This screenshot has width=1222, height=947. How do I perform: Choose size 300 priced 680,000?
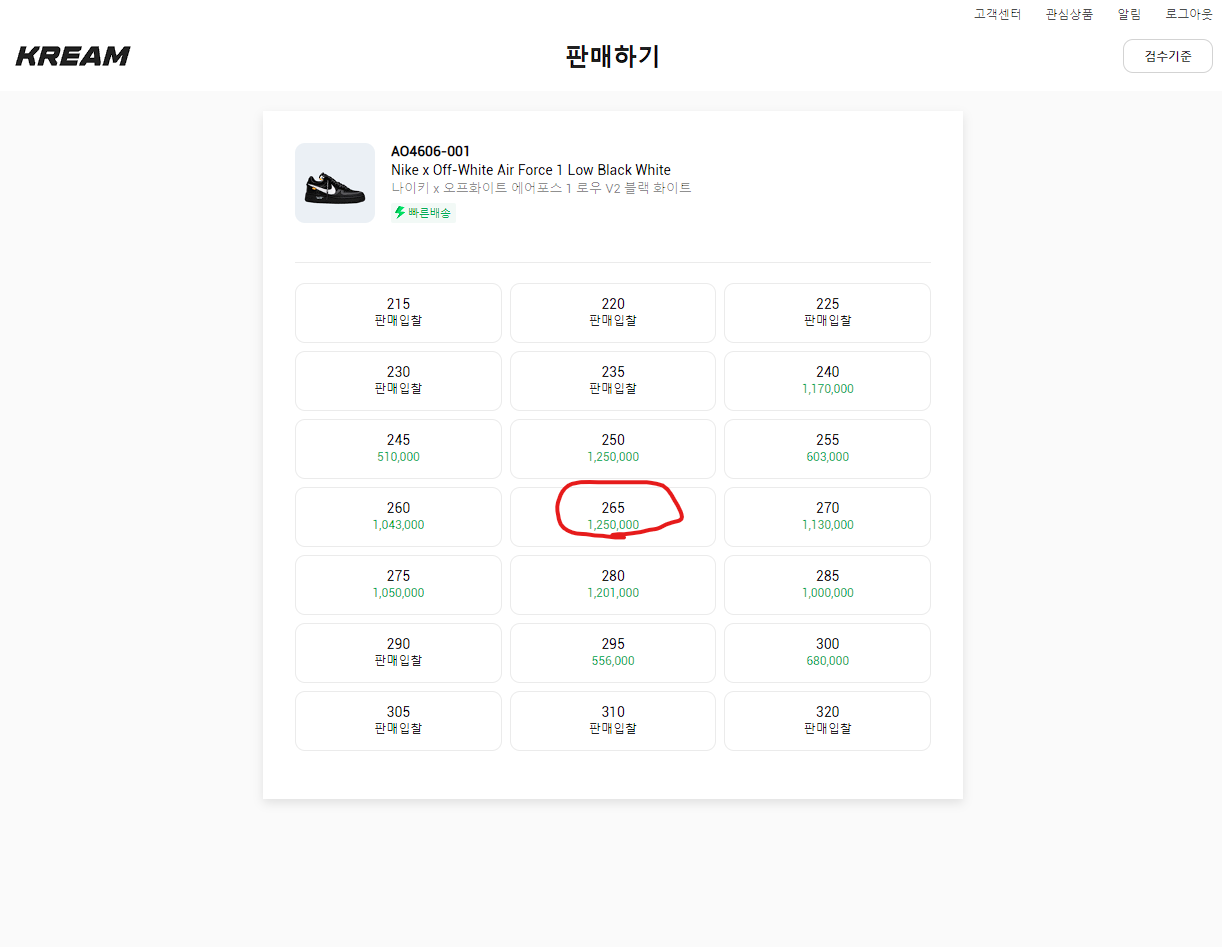(x=827, y=652)
